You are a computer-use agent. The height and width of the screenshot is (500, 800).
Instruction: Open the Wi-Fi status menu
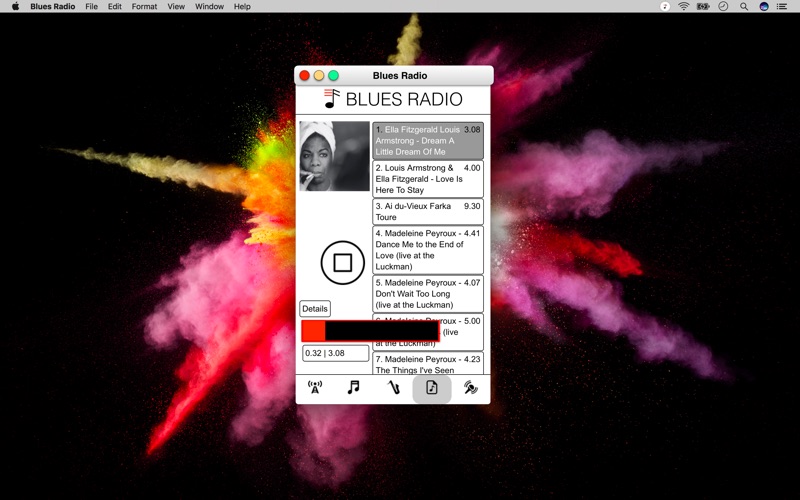[684, 6]
